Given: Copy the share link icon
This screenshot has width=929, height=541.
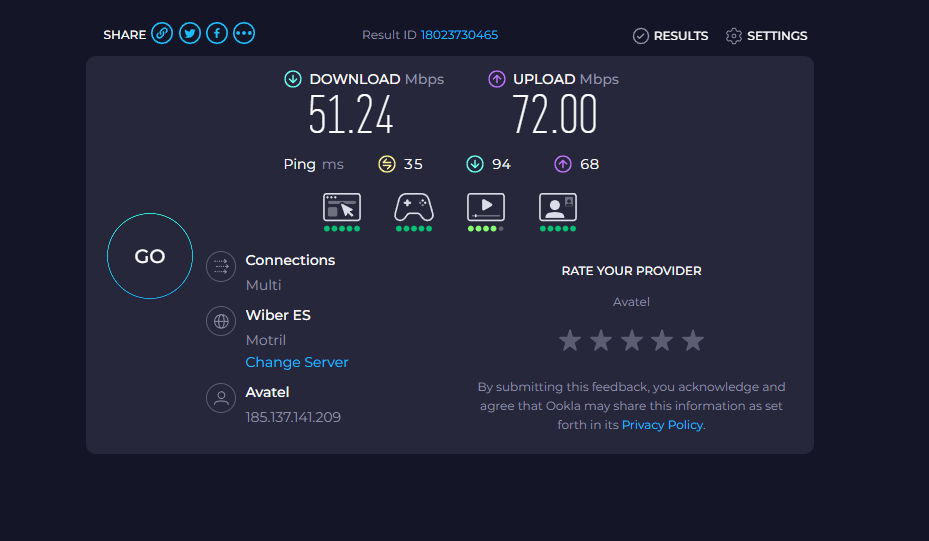Looking at the screenshot, I should (162, 34).
